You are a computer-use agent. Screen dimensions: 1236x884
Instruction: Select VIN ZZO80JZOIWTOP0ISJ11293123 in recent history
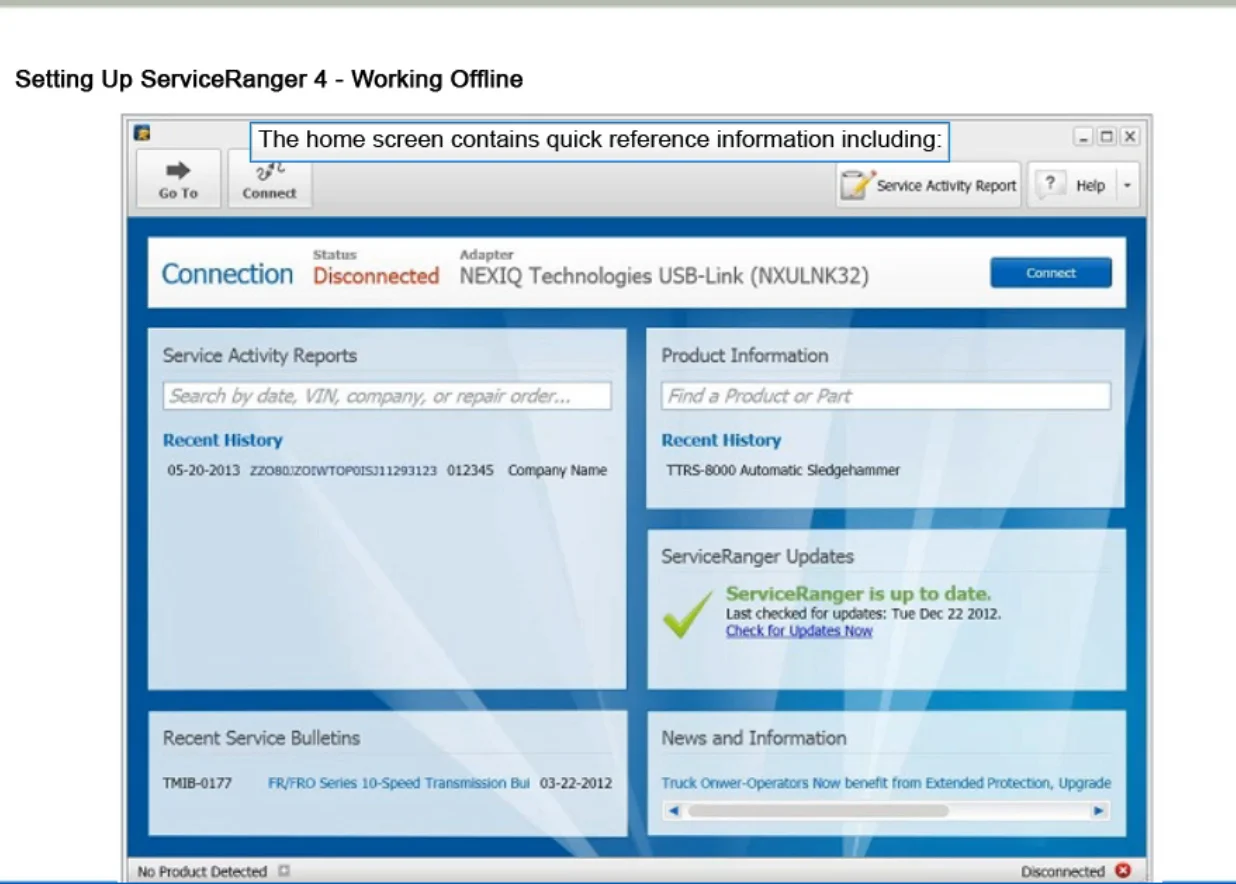[x=343, y=470]
